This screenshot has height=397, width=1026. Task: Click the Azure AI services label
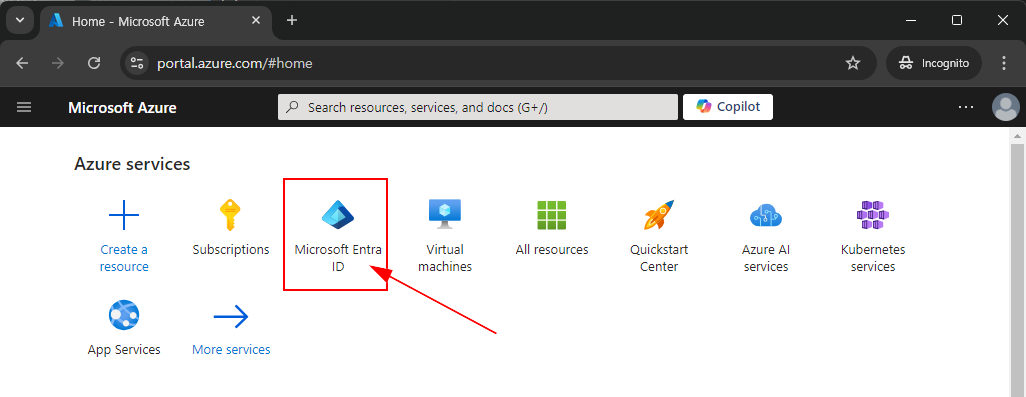766,258
